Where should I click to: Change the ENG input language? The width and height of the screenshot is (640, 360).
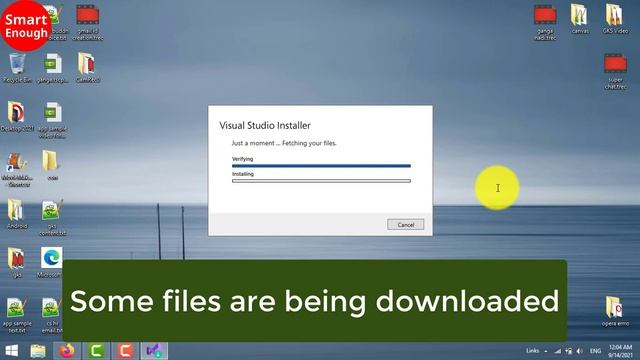[596, 351]
